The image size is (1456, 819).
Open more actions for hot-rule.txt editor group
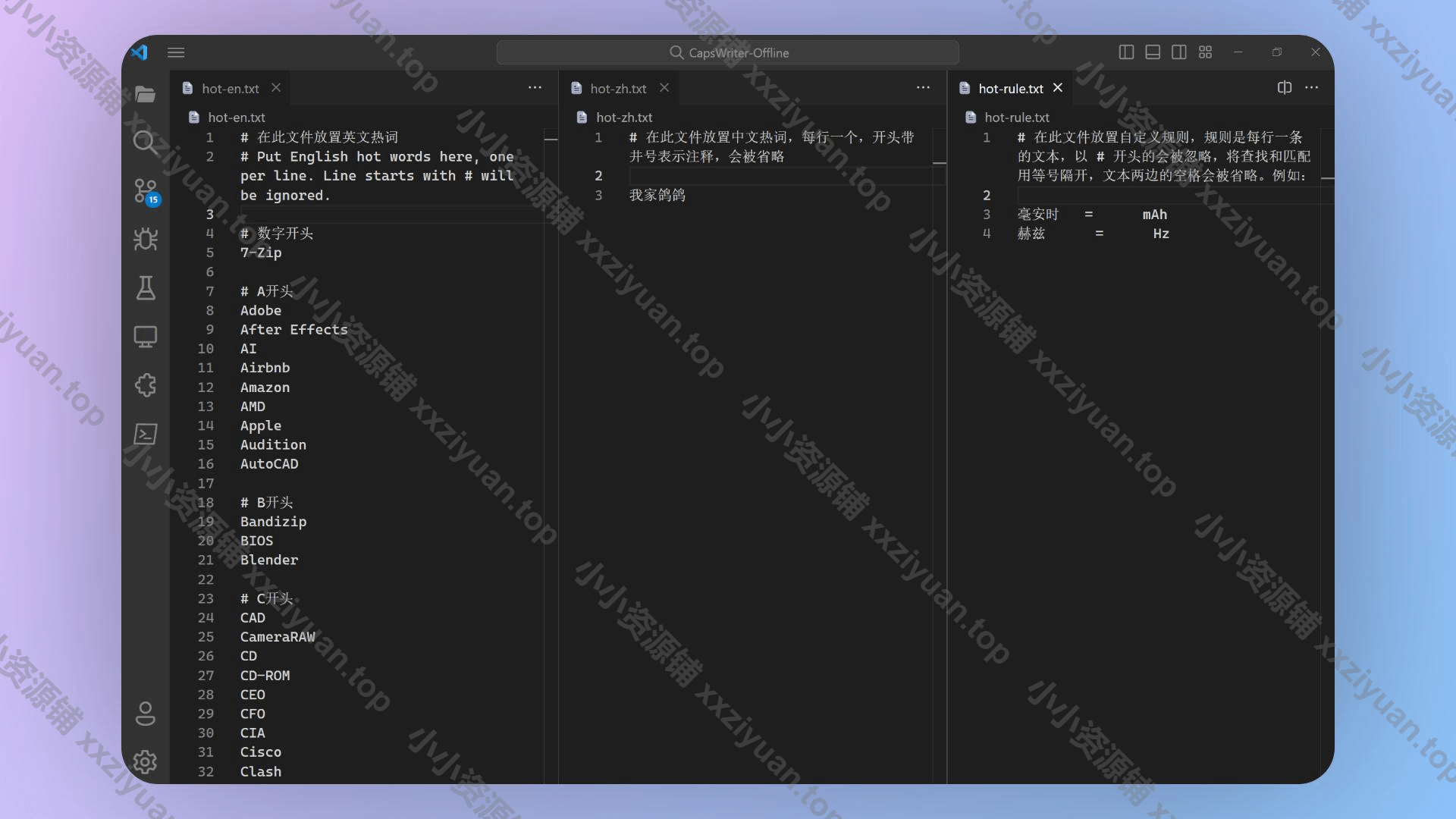[x=1312, y=87]
